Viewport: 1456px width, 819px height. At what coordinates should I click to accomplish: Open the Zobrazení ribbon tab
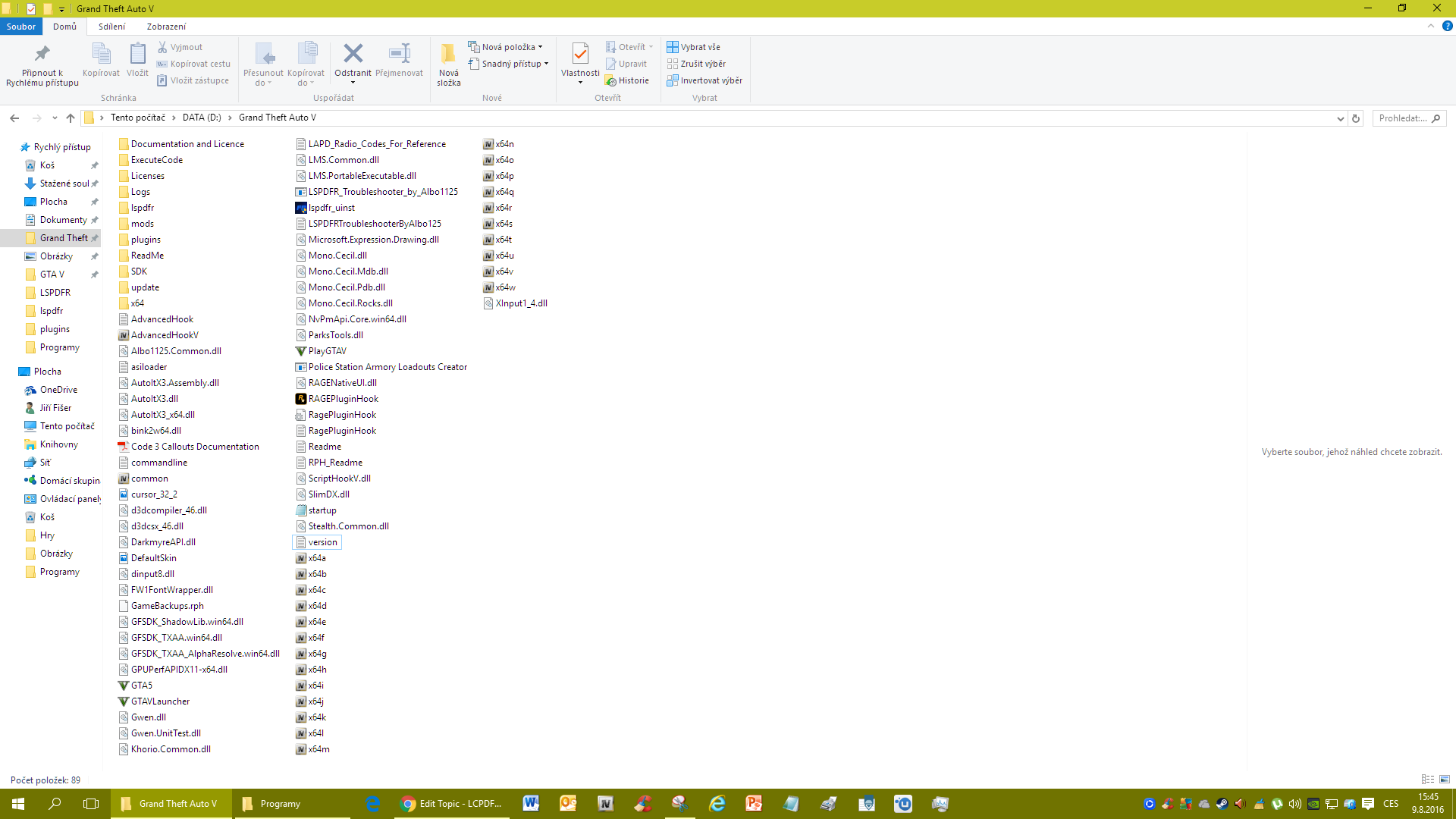(166, 27)
